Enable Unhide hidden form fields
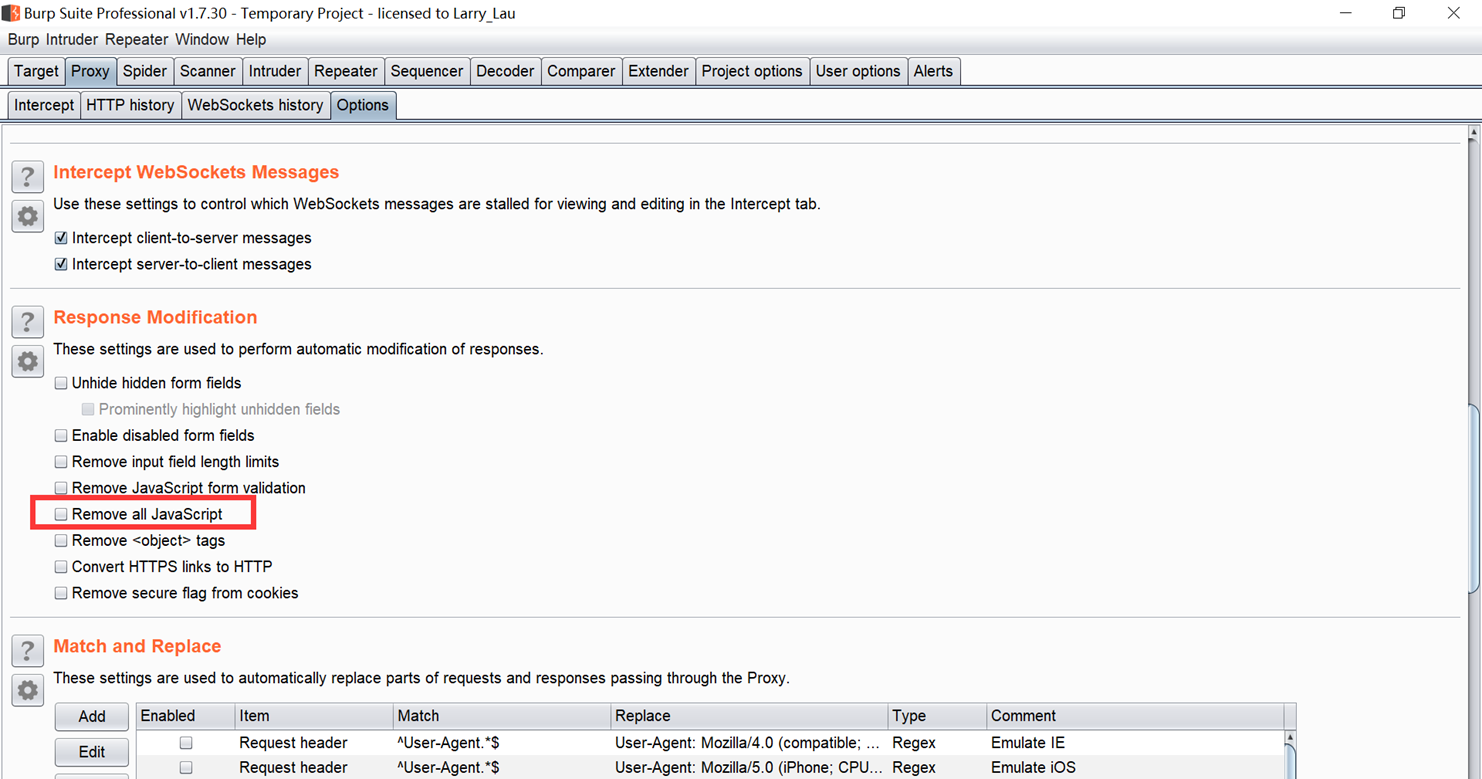Image resolution: width=1482 pixels, height=779 pixels. (61, 383)
